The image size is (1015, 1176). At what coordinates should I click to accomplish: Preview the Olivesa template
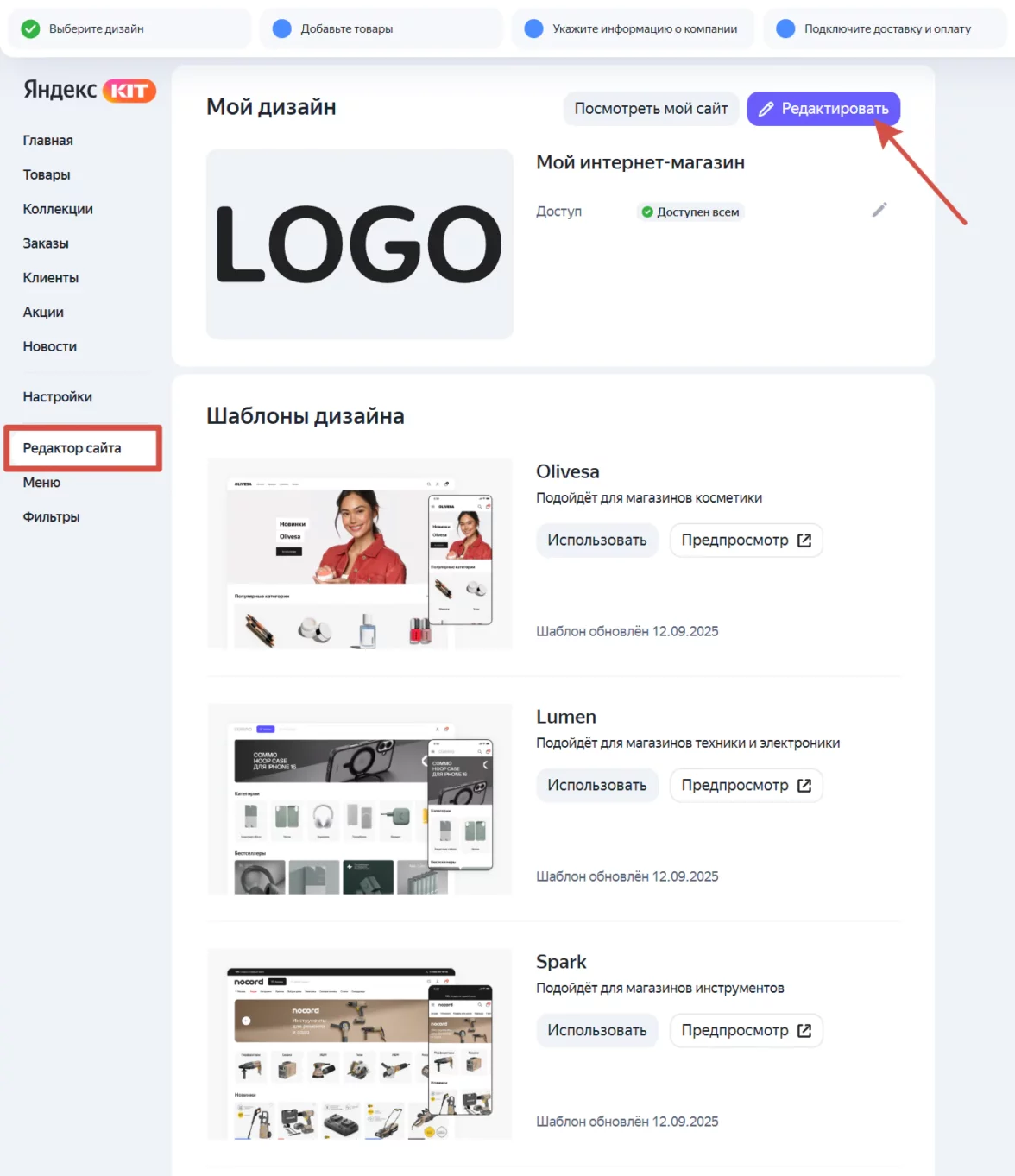[747, 541]
